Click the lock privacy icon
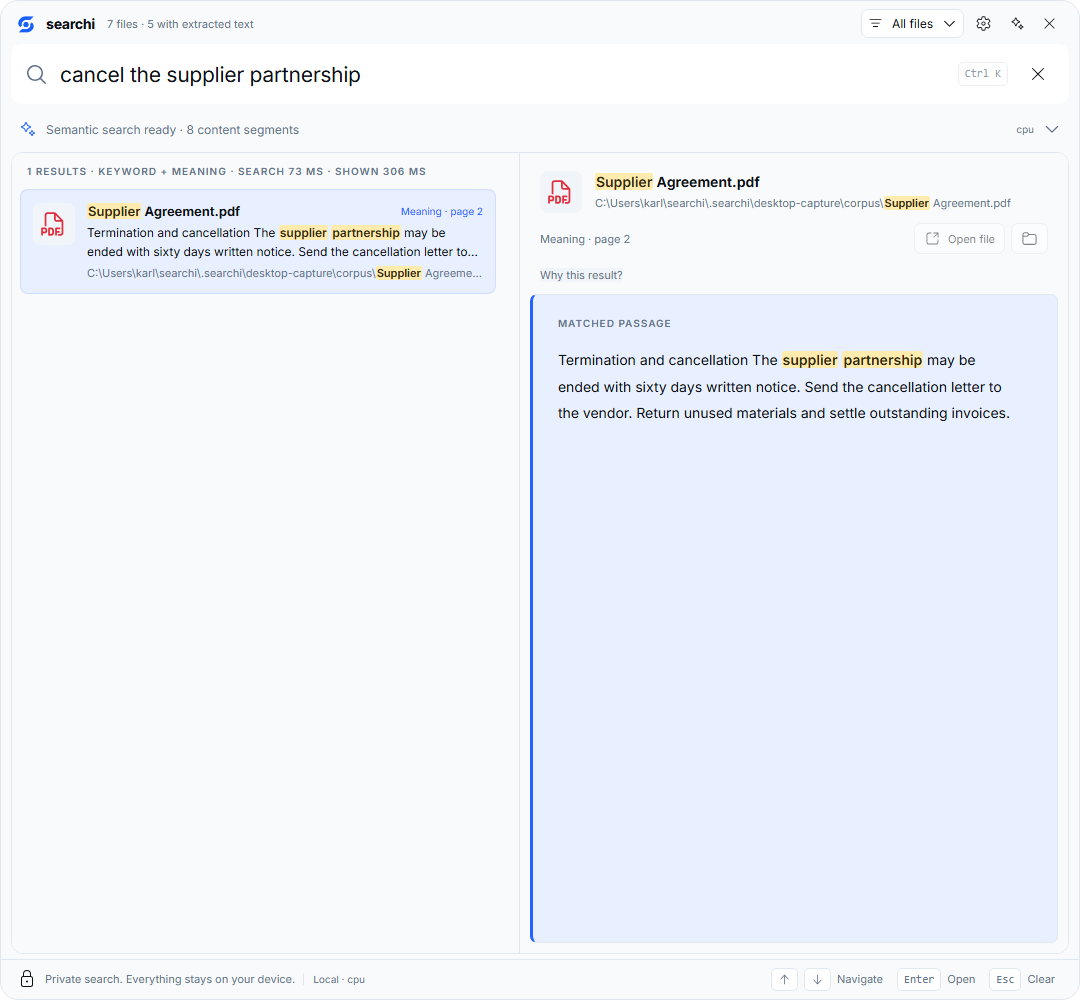This screenshot has width=1080, height=1000. coord(27,979)
